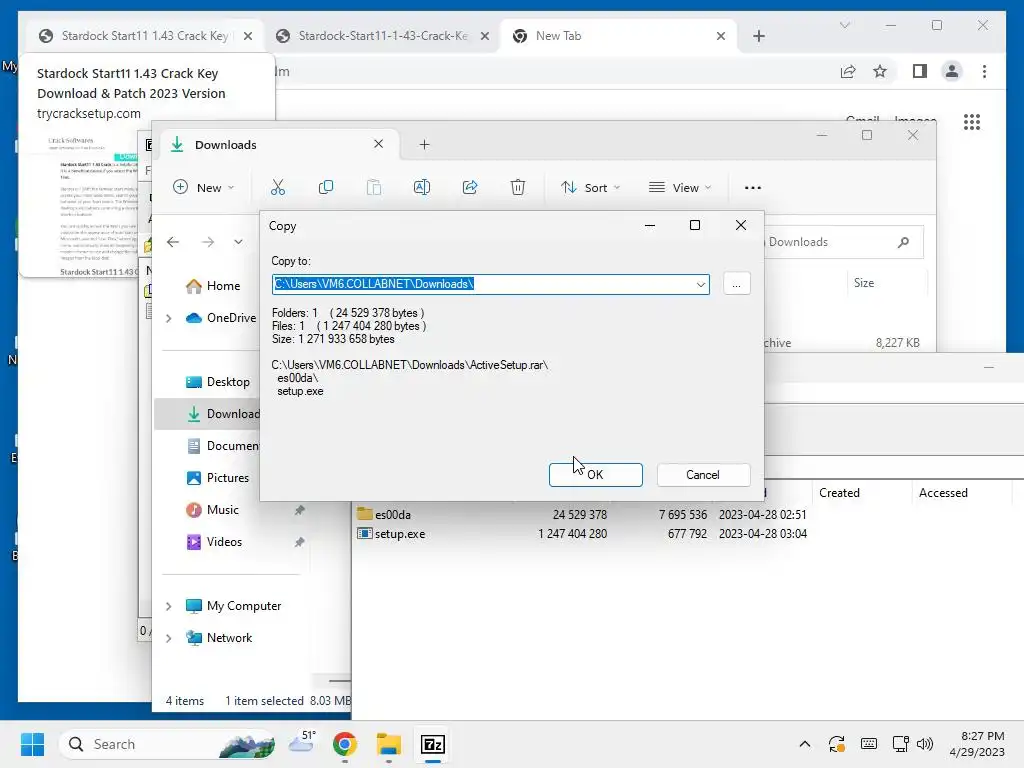
Task: Open Chrome three-dot menu
Action: (x=984, y=71)
